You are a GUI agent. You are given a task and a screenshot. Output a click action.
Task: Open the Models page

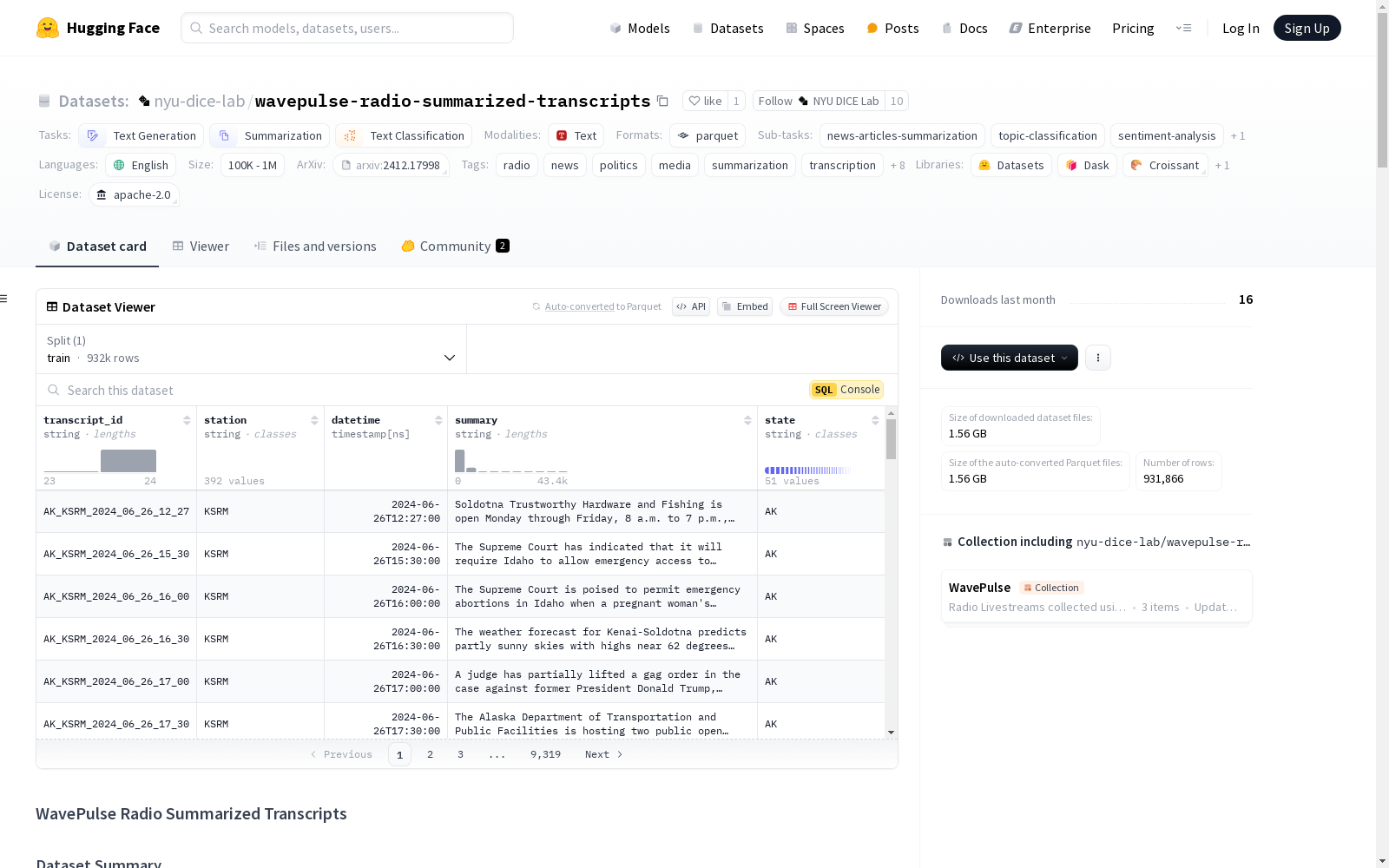click(640, 28)
